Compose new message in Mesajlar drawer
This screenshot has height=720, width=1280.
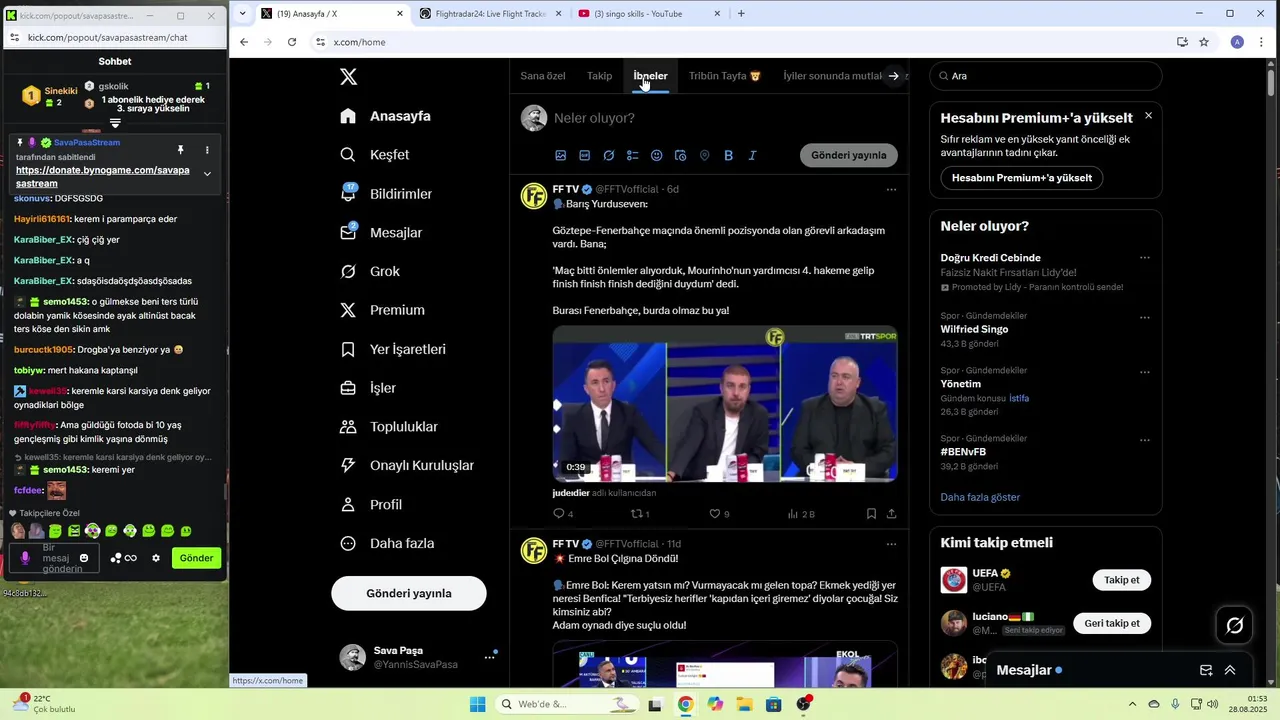1206,670
